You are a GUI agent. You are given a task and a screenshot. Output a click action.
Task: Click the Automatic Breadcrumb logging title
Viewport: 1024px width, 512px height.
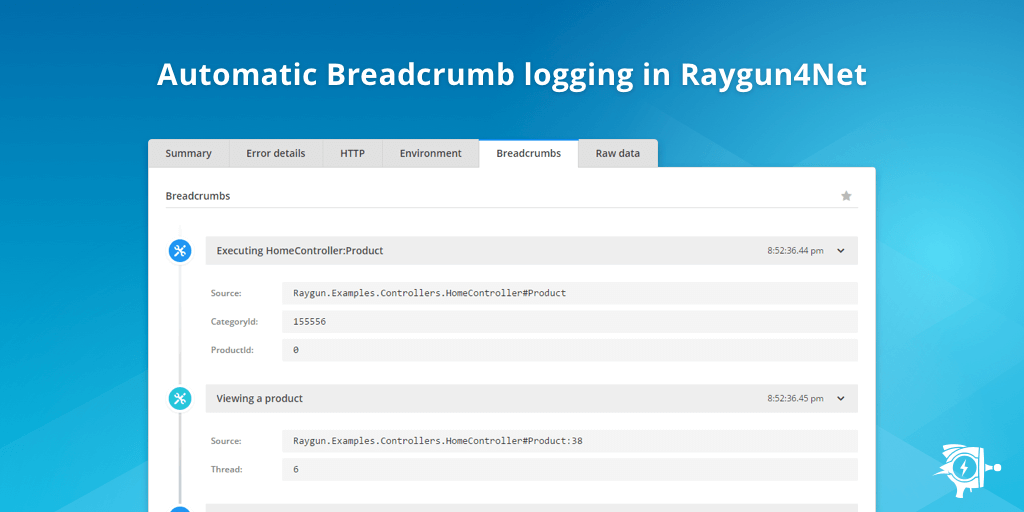coord(512,74)
